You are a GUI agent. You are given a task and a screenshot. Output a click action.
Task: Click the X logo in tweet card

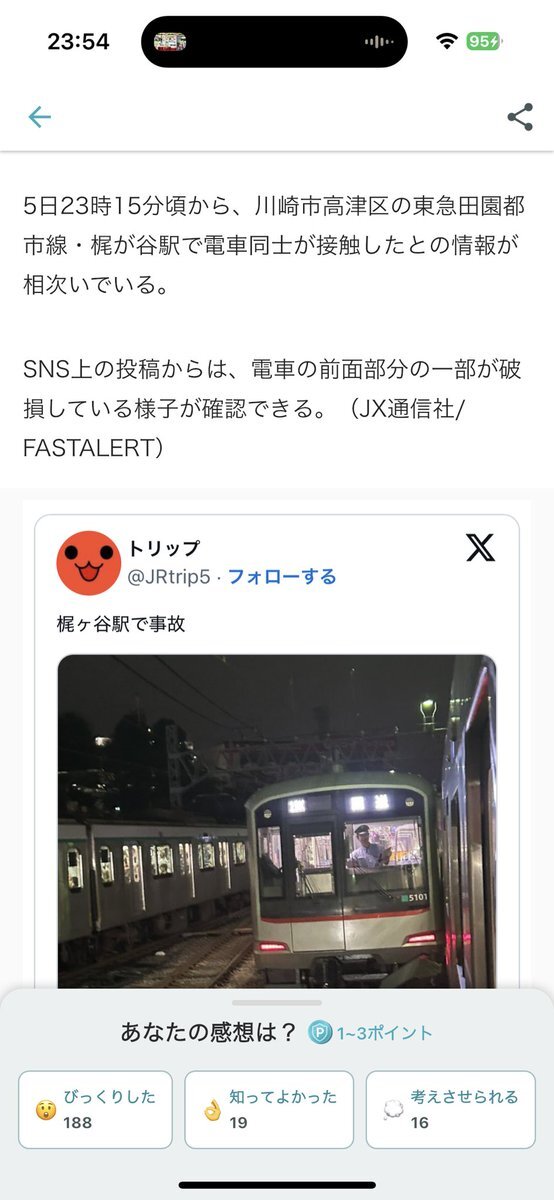[480, 547]
